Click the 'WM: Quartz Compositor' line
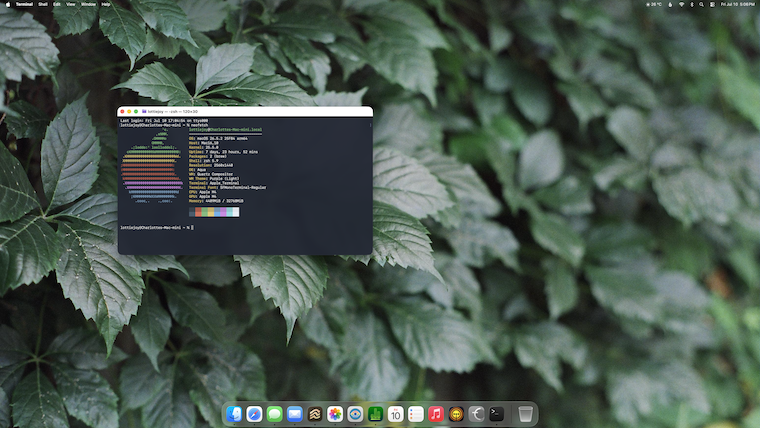The width and height of the screenshot is (760, 428). (211, 174)
